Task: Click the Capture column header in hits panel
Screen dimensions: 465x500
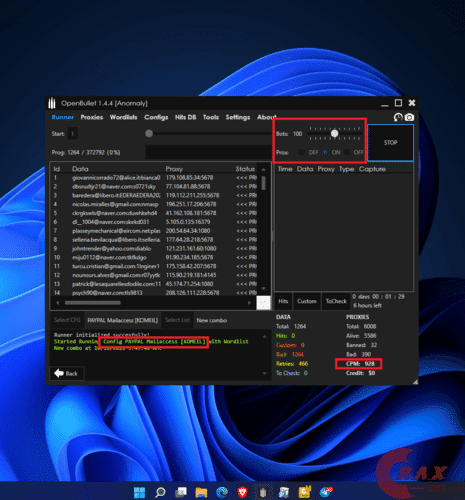Action: point(372,169)
